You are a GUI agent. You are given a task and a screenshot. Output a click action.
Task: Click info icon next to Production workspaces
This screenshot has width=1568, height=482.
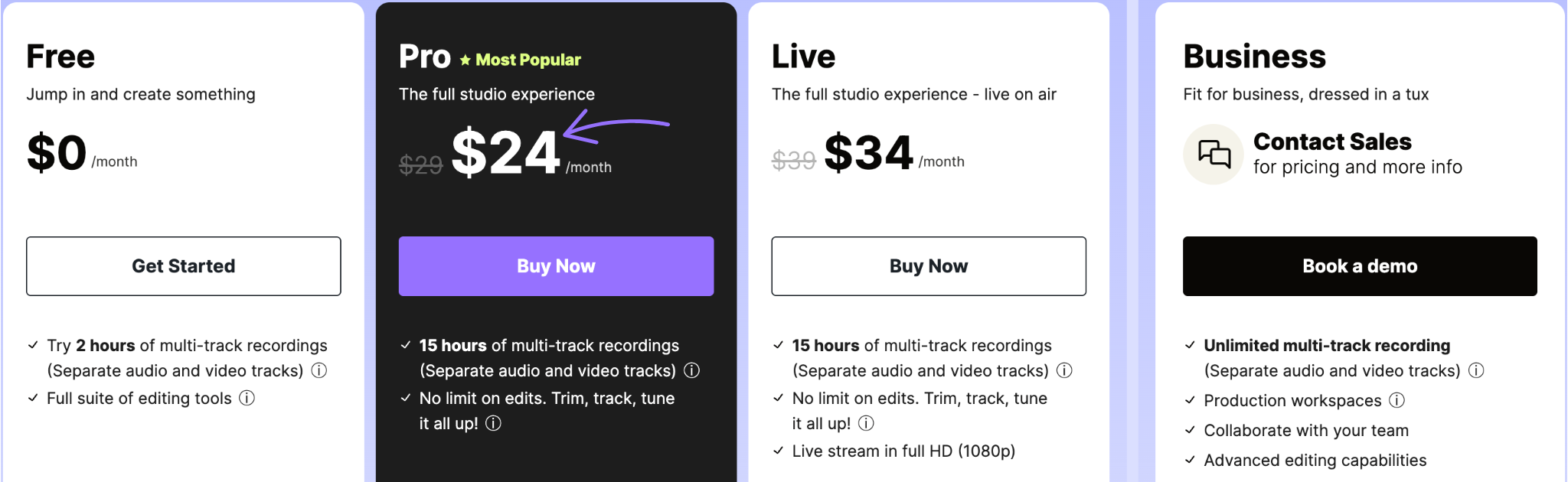[1397, 400]
